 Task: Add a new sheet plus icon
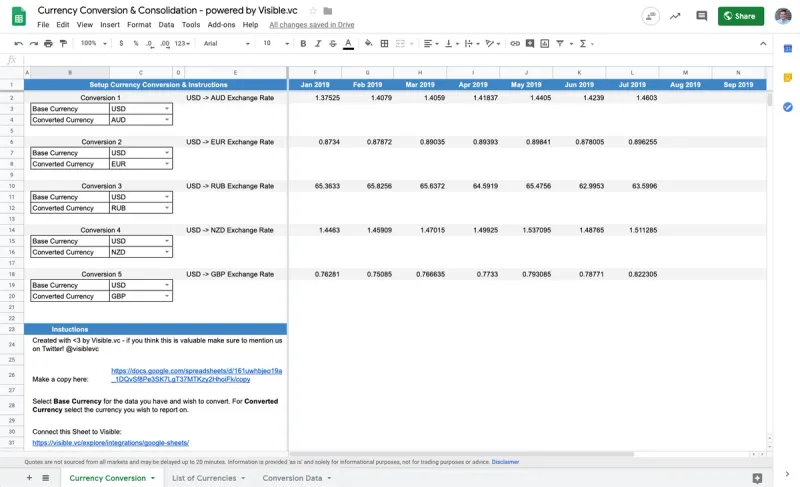29,478
